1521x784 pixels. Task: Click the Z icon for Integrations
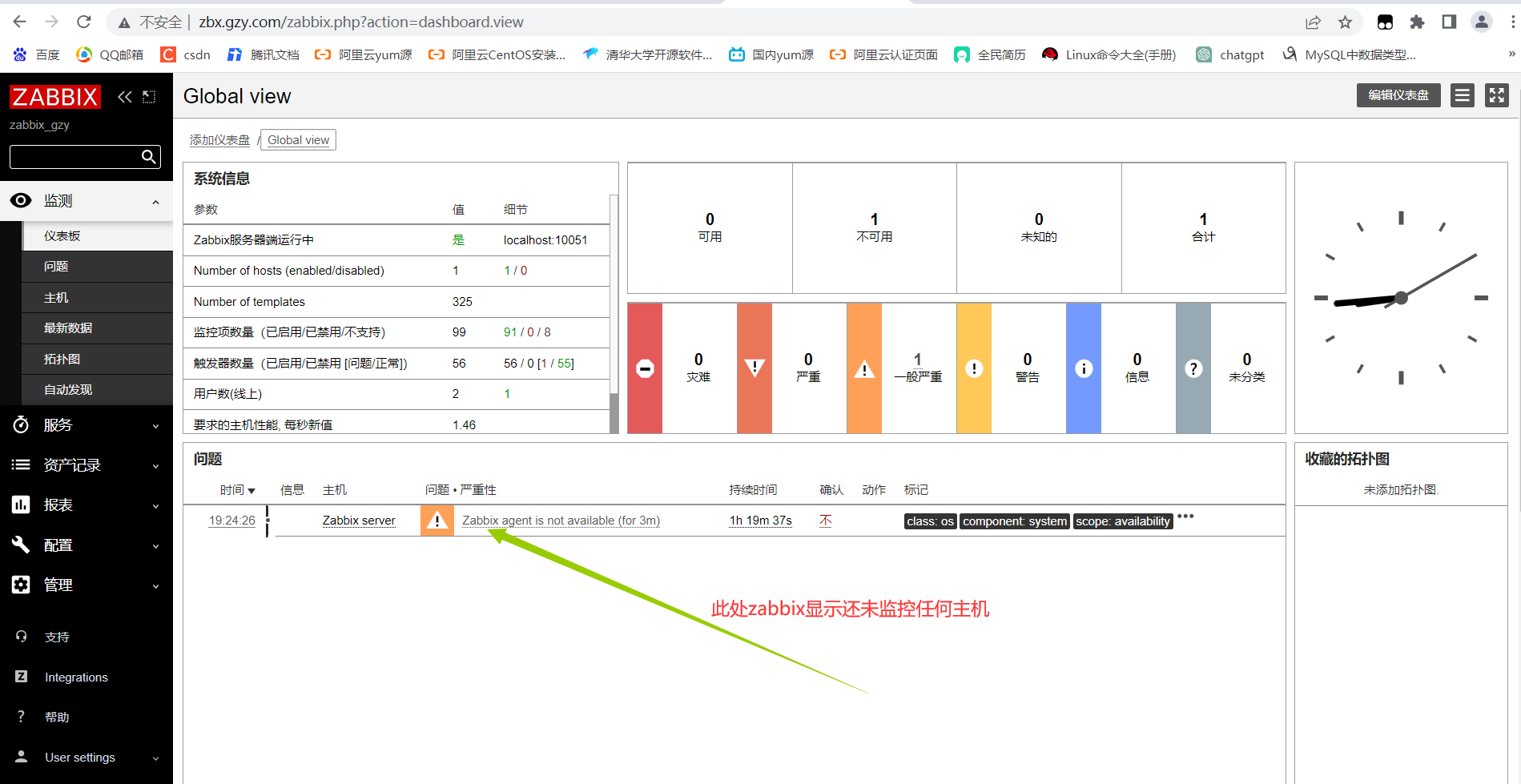point(22,677)
